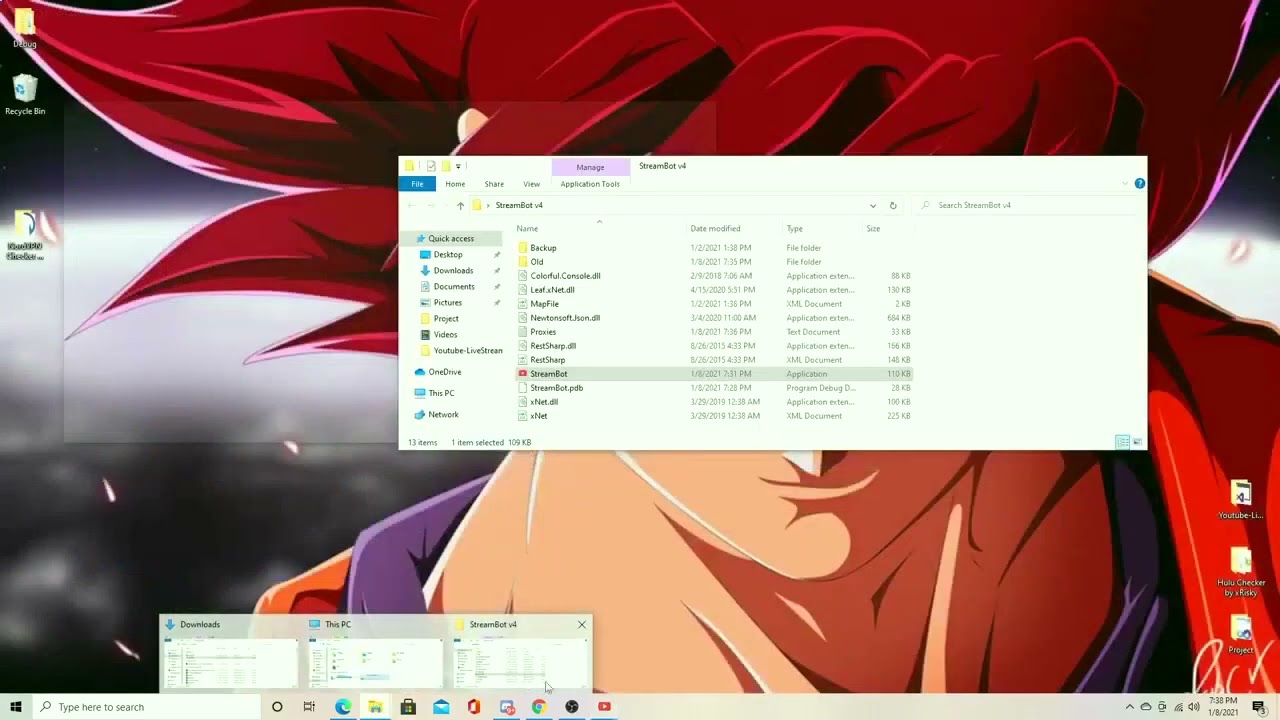1280x720 pixels.
Task: Click the Manage contextual tab
Action: tap(590, 167)
